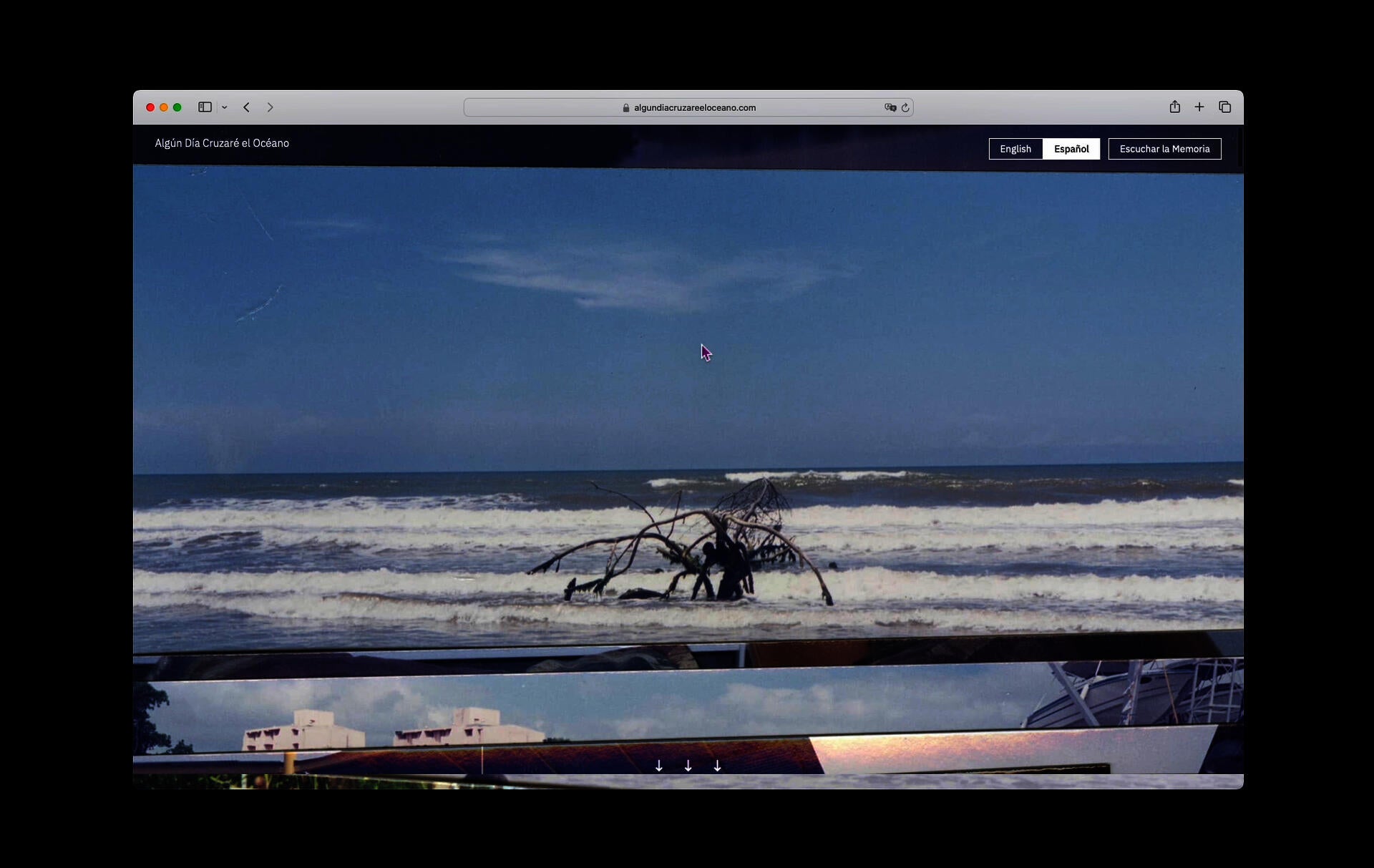Reload the page with the refresh icon
Viewport: 1374px width, 868px height.
[x=905, y=107]
